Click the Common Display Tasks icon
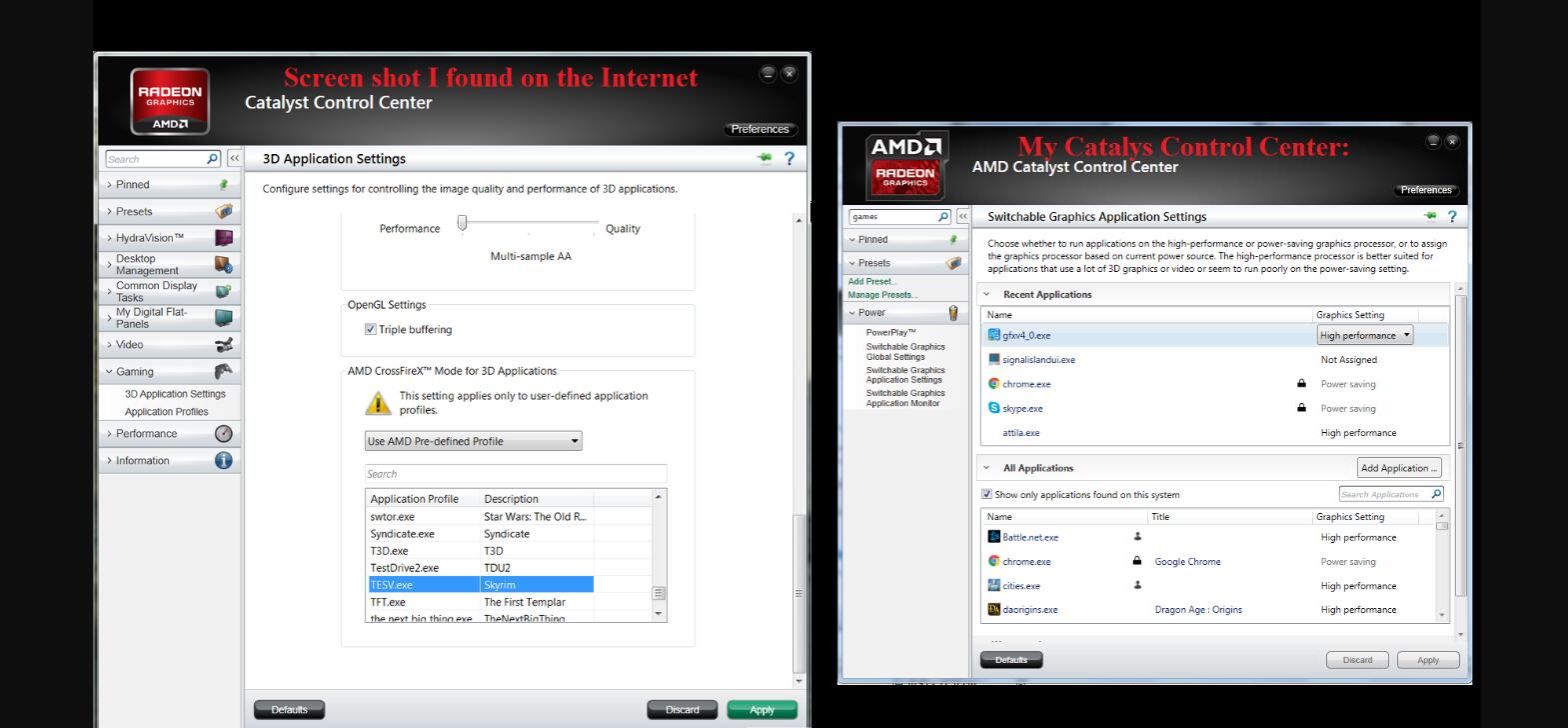The width and height of the screenshot is (1568, 728). pyautogui.click(x=224, y=292)
